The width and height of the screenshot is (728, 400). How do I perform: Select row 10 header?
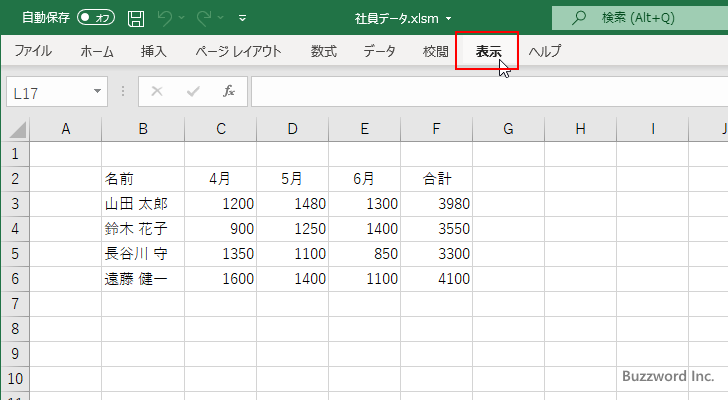(16, 379)
